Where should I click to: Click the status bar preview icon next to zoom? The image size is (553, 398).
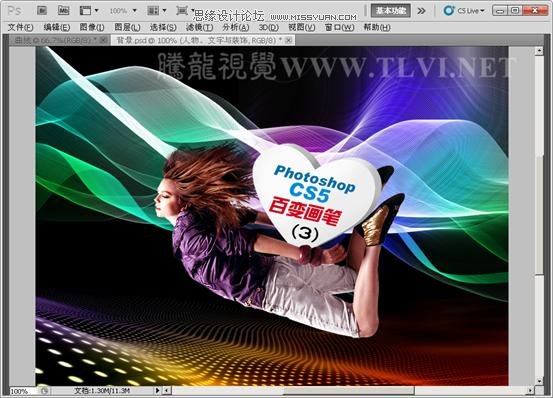click(44, 391)
